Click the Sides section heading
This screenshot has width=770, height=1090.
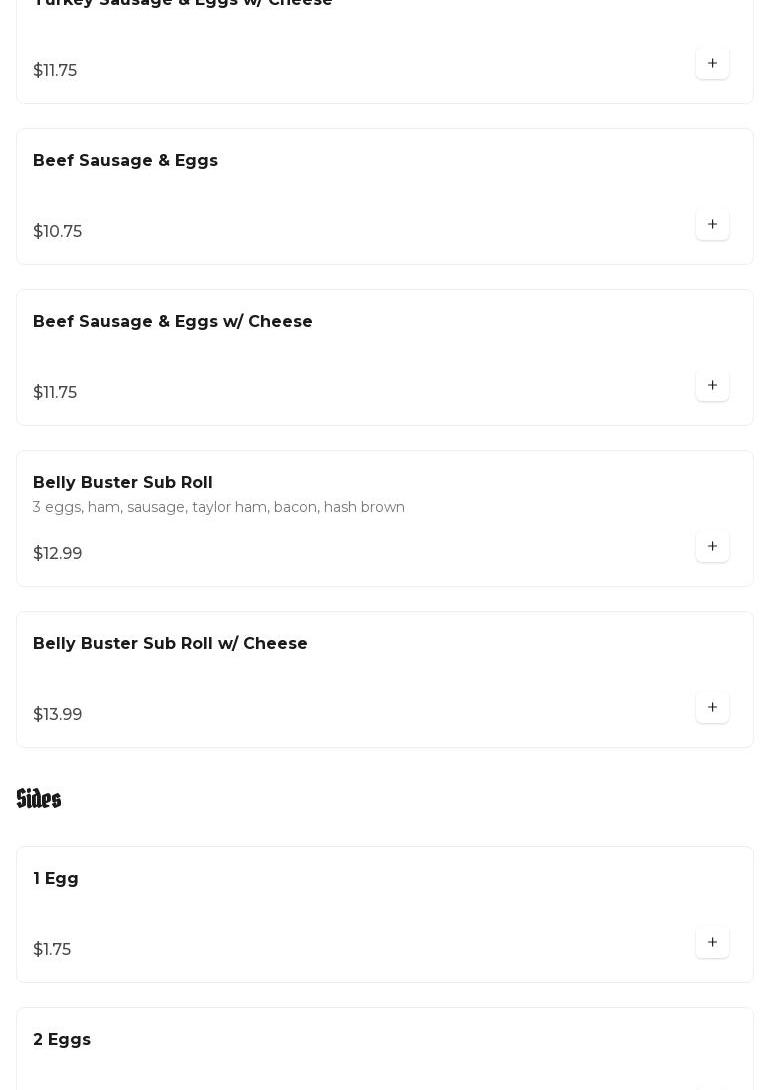pos(39,799)
